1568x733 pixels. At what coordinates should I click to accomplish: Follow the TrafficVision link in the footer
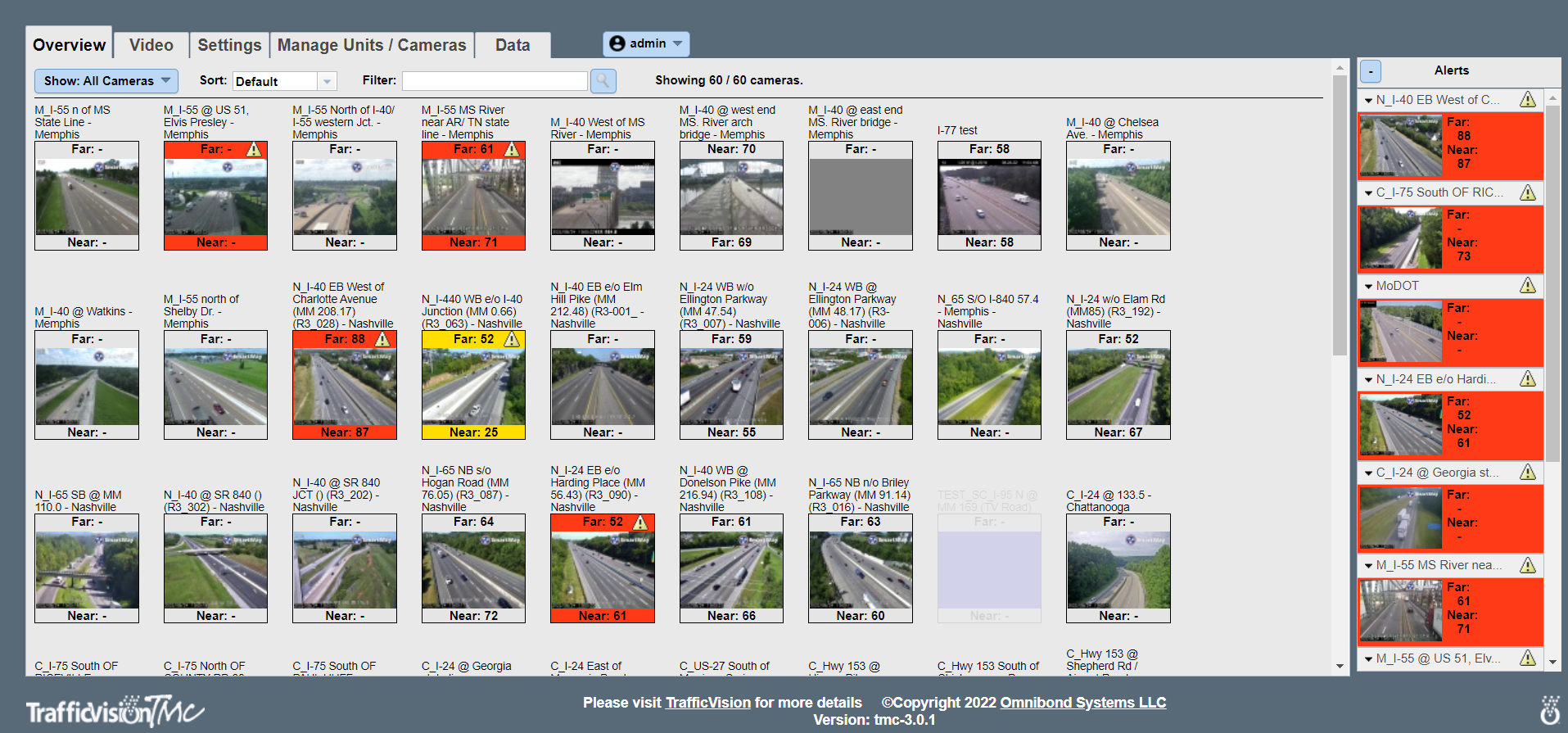point(708,703)
